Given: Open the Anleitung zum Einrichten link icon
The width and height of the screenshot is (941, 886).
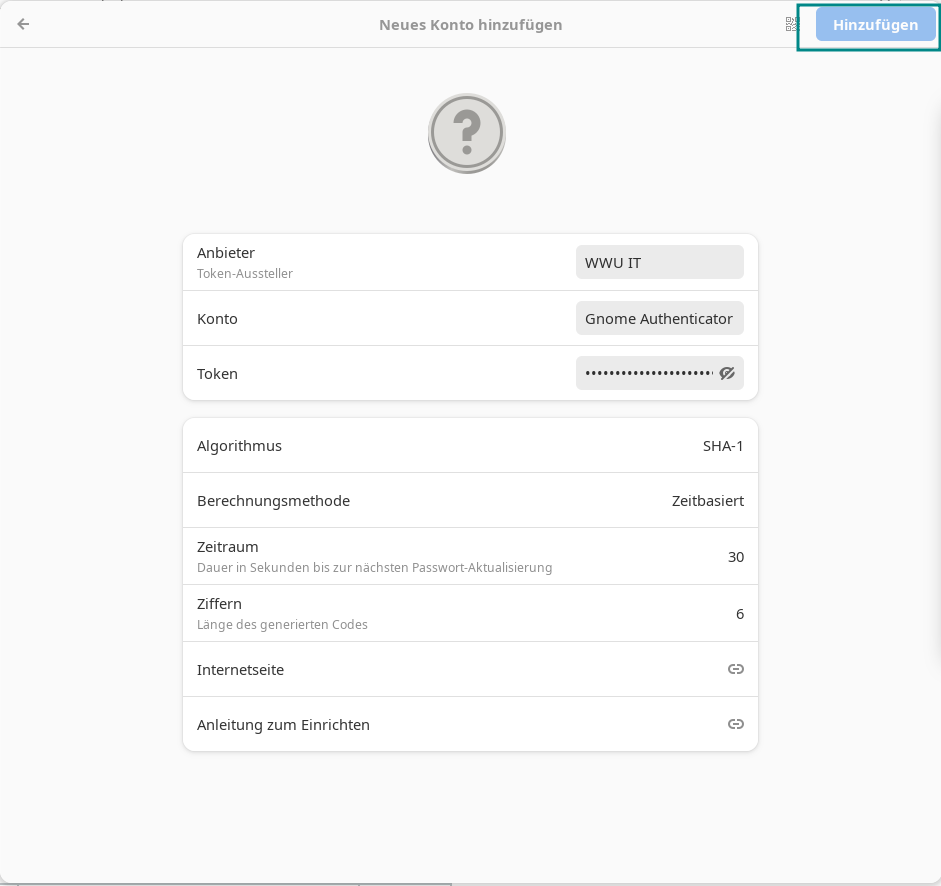Looking at the screenshot, I should click(x=735, y=724).
